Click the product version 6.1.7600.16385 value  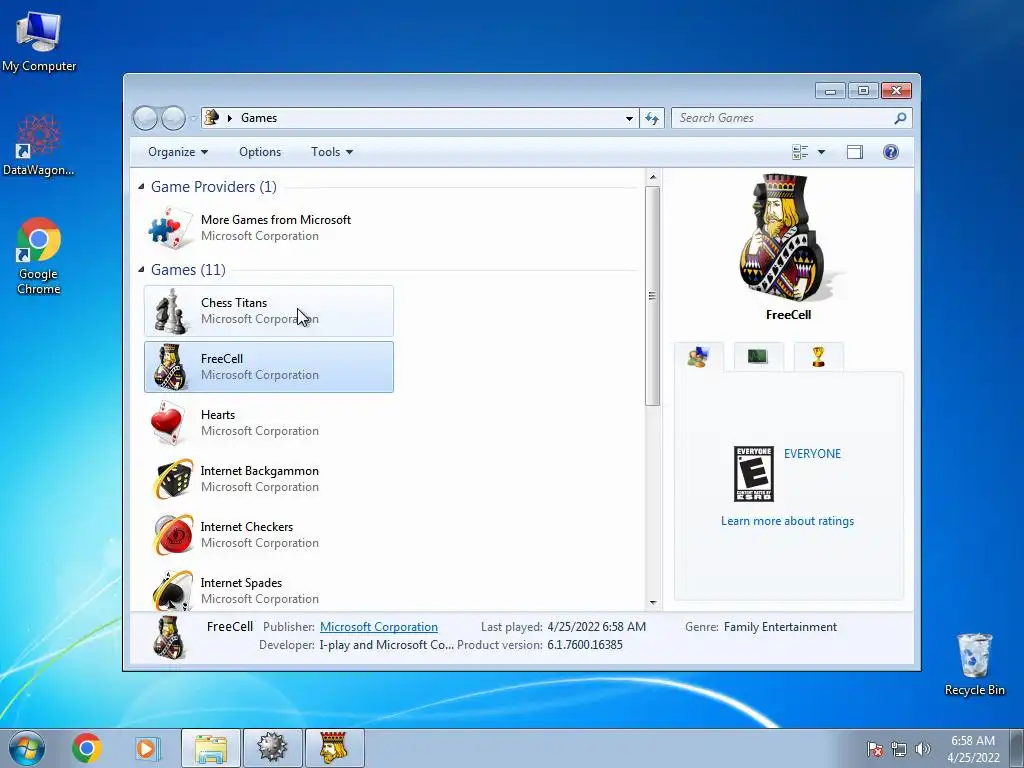(585, 645)
